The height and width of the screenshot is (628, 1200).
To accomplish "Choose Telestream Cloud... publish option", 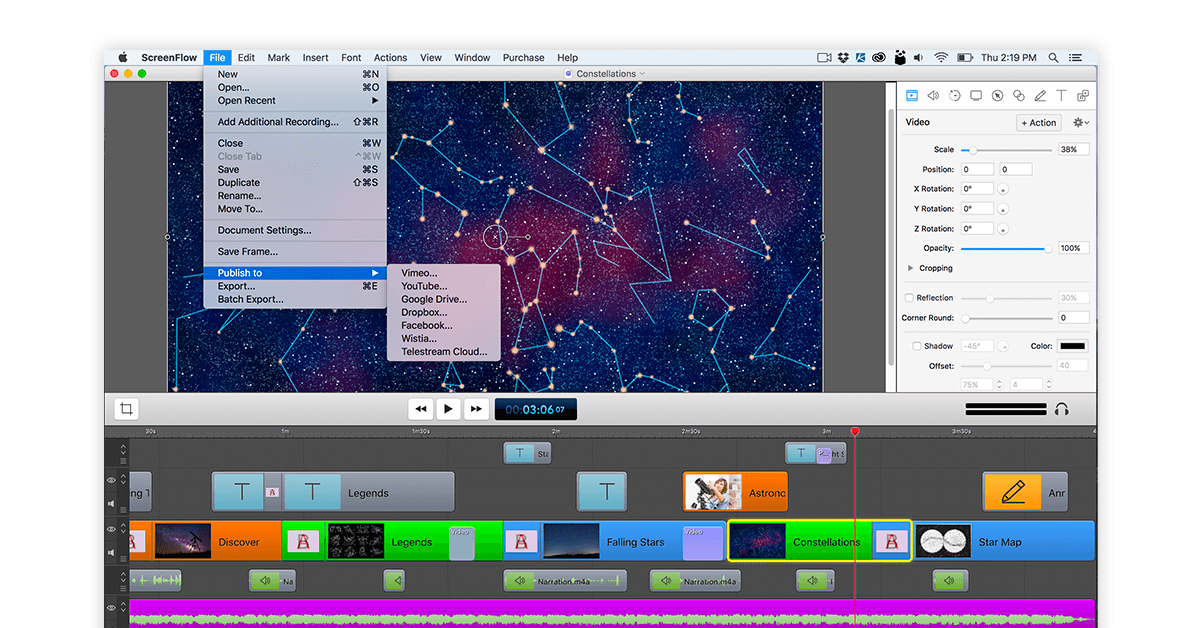I will coord(443,351).
